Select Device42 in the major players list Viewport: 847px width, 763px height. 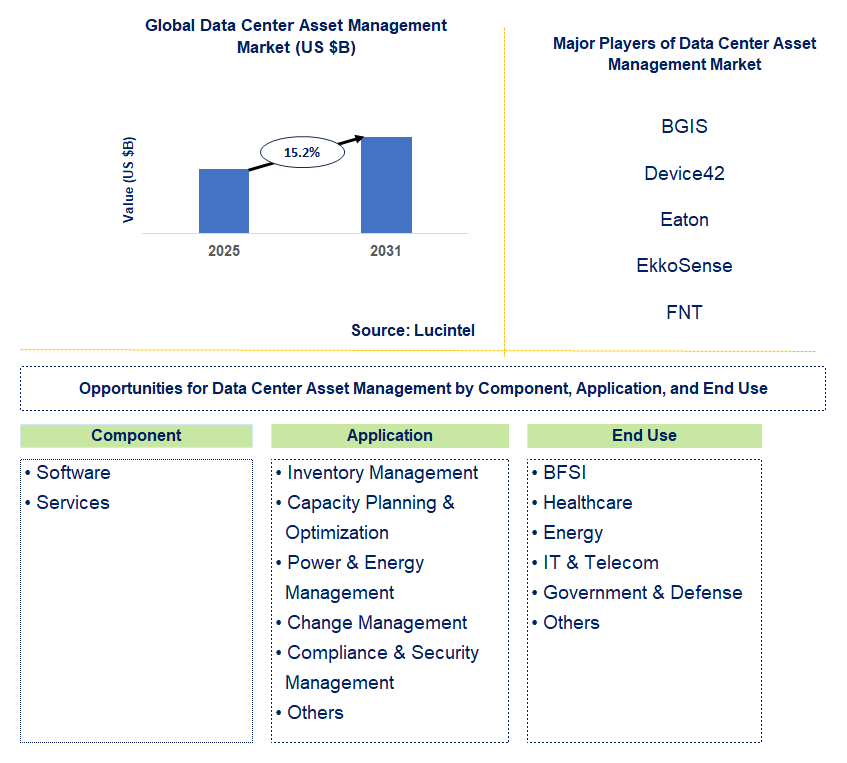[684, 173]
